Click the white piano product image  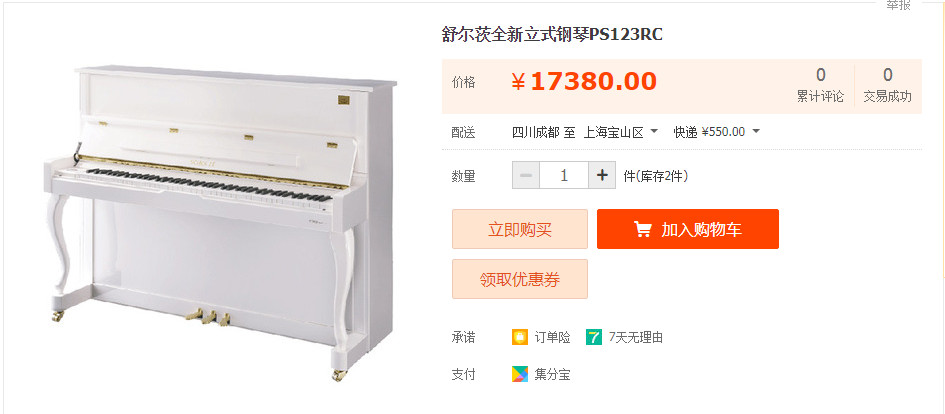tap(220, 223)
